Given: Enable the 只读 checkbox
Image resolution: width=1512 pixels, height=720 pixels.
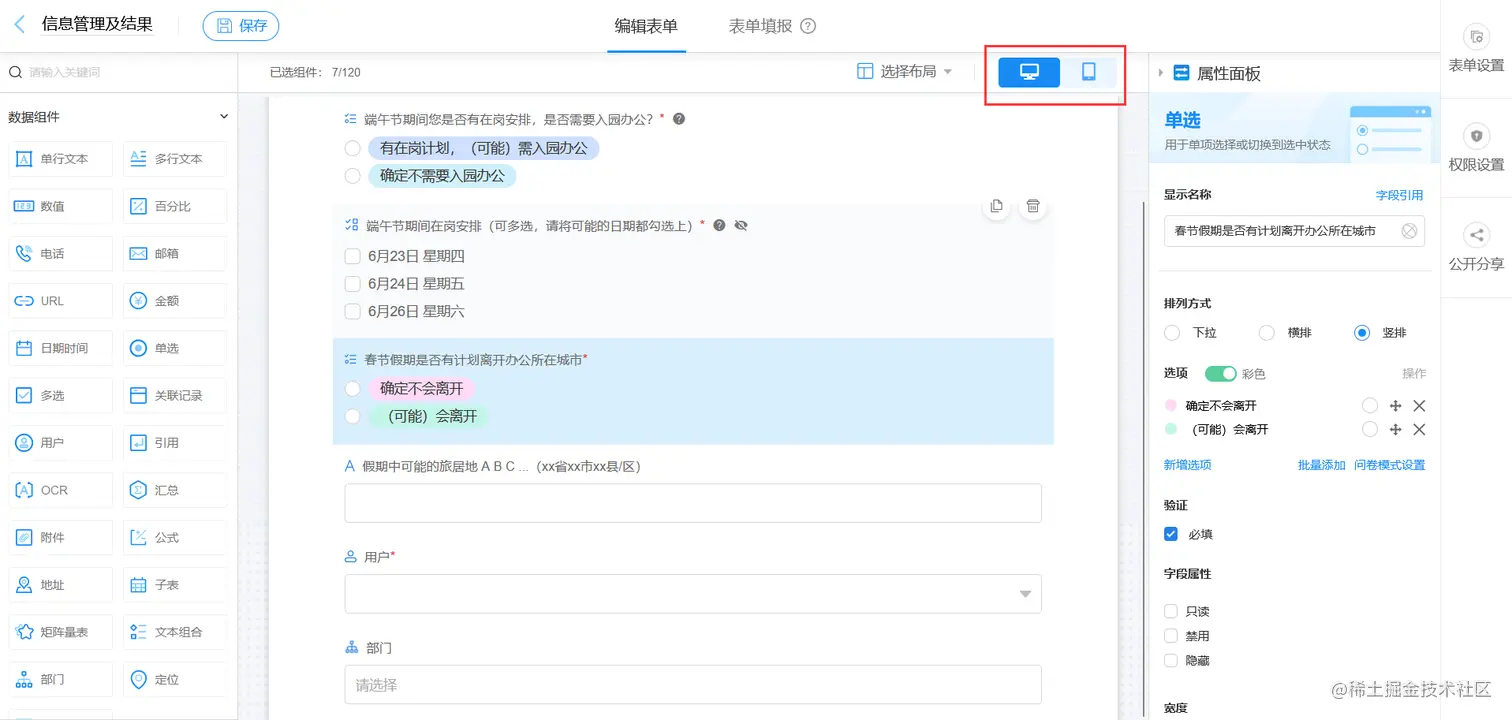Looking at the screenshot, I should pos(1170,611).
